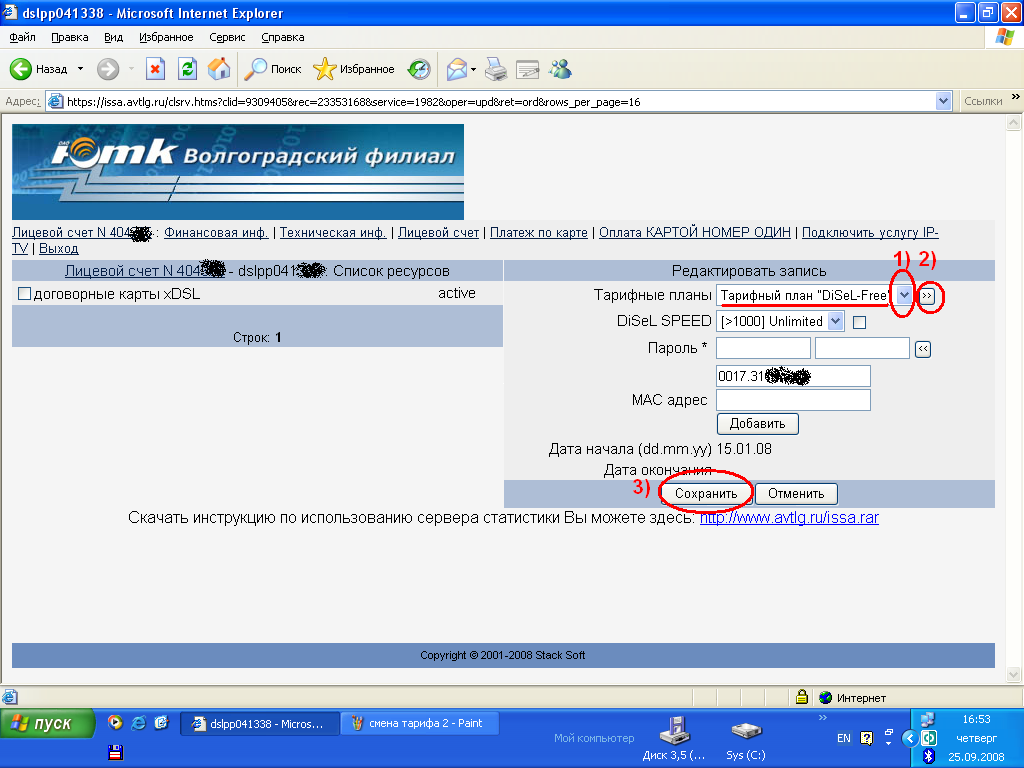Click the help question mark tray icon
The height and width of the screenshot is (768, 1024).
[867, 738]
